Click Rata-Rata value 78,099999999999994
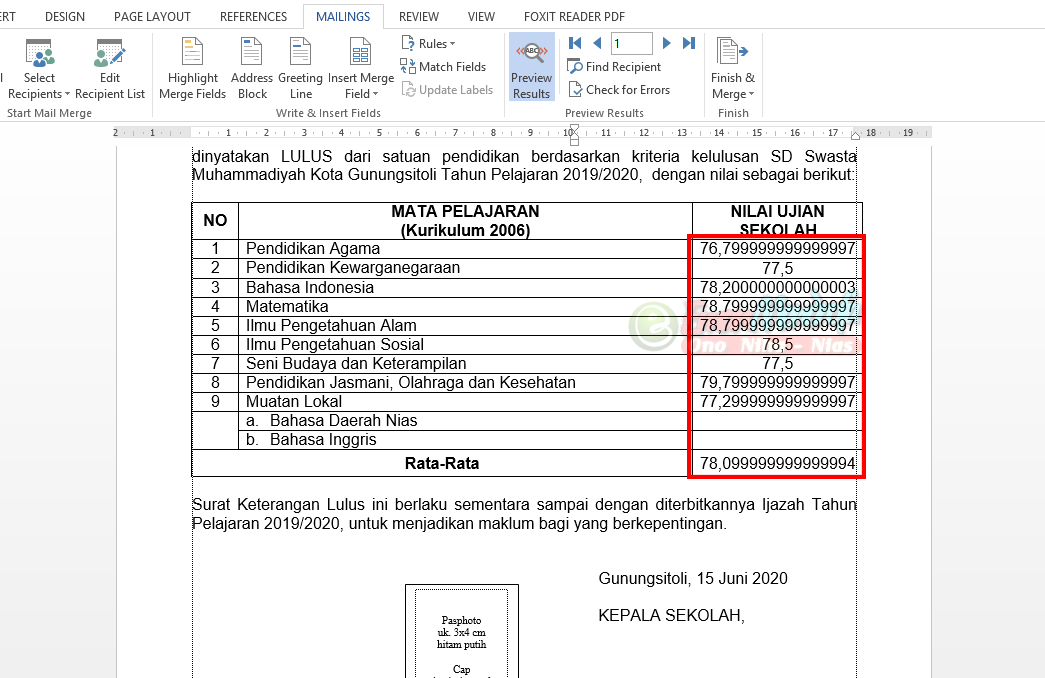Screen dimensions: 1045x678 coord(777,463)
